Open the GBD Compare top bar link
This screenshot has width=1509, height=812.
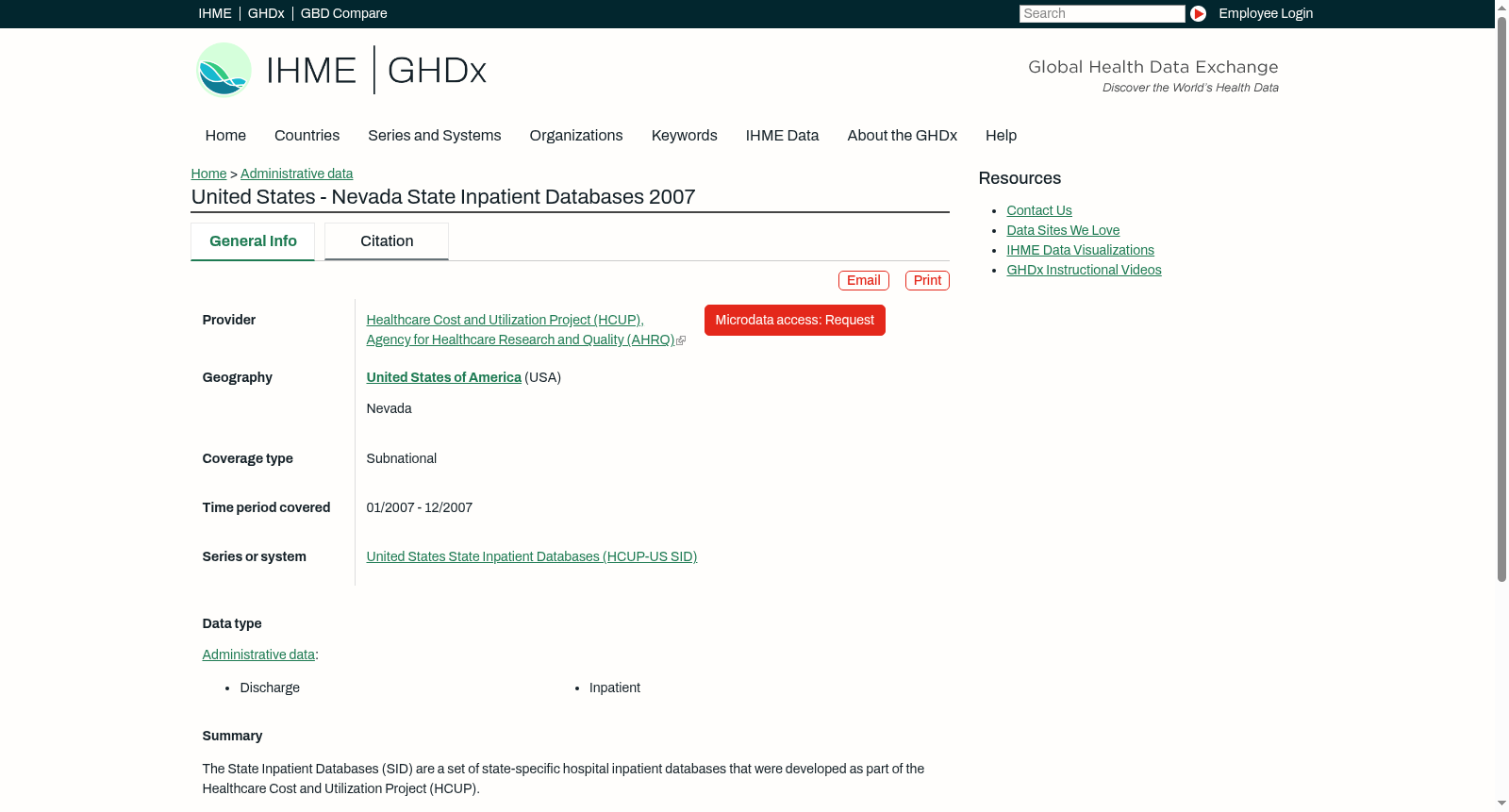coord(344,13)
